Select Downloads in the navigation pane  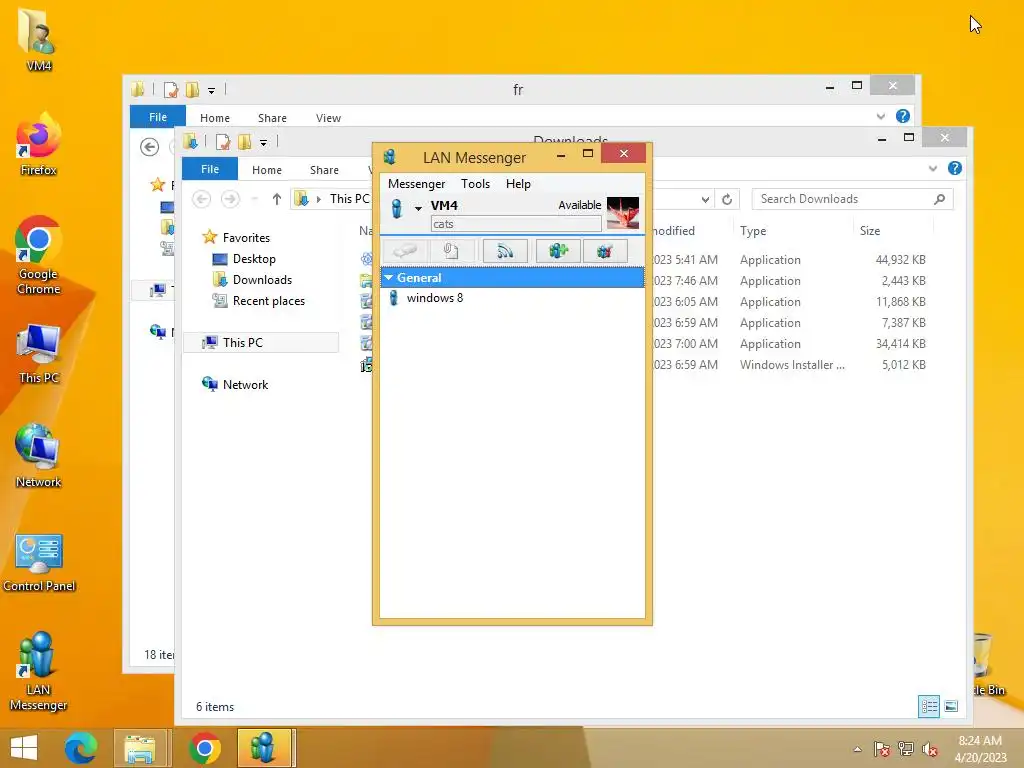(x=262, y=280)
